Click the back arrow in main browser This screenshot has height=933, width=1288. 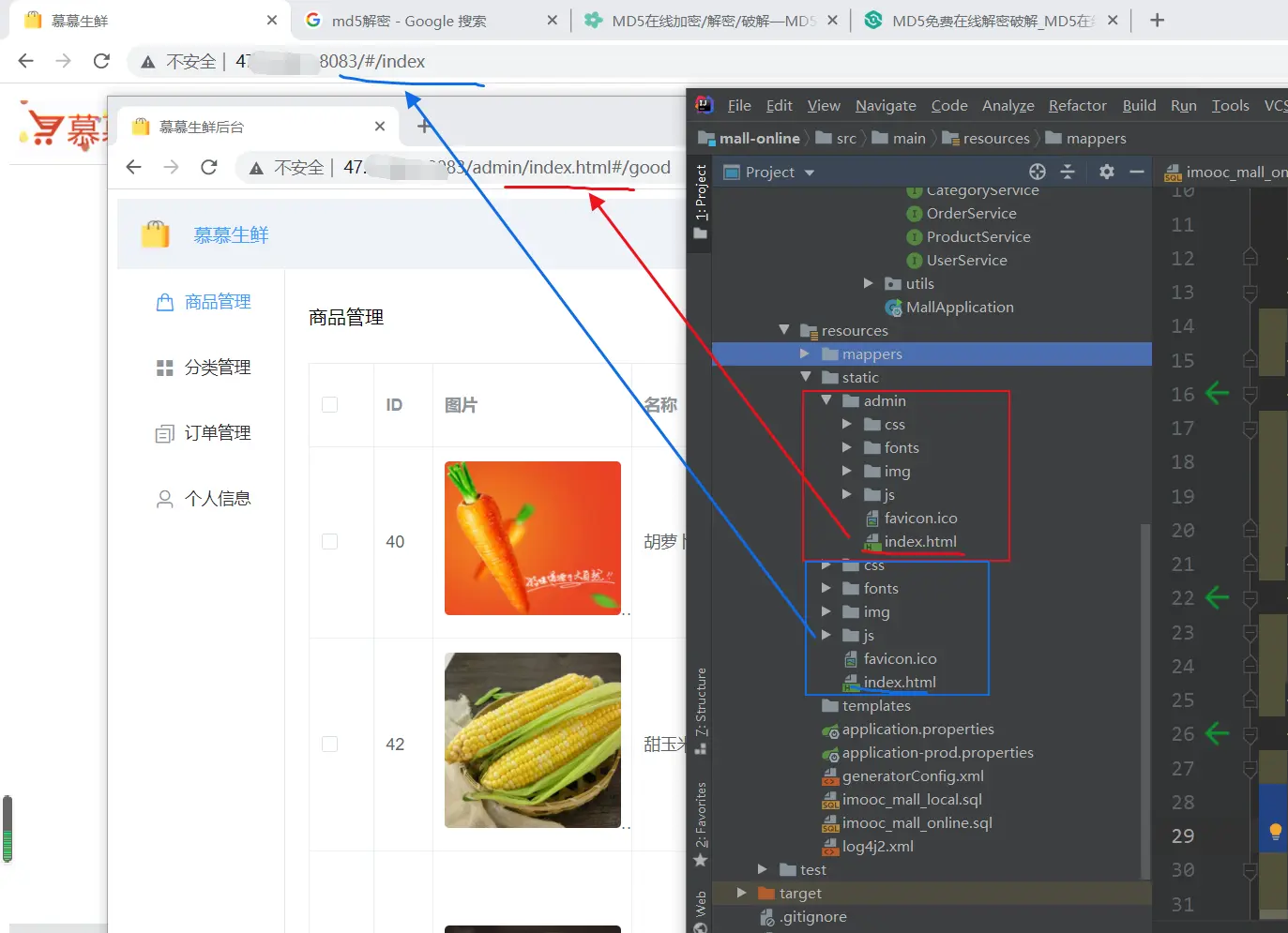[x=26, y=61]
